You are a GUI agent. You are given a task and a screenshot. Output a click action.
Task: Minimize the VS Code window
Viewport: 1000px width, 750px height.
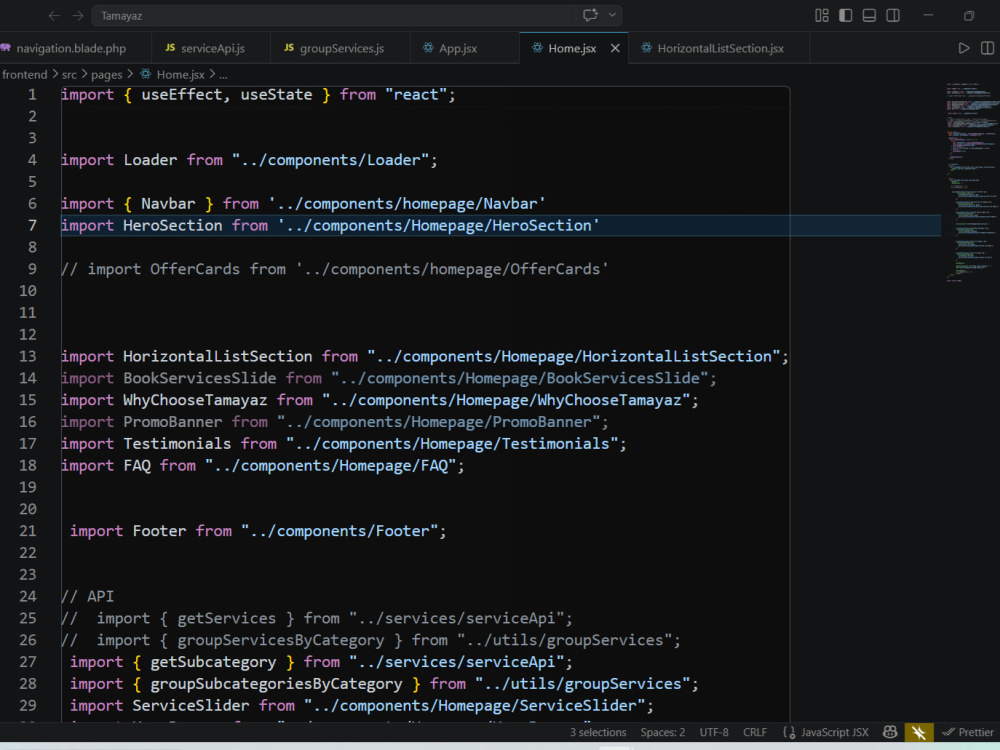pyautogui.click(x=928, y=15)
